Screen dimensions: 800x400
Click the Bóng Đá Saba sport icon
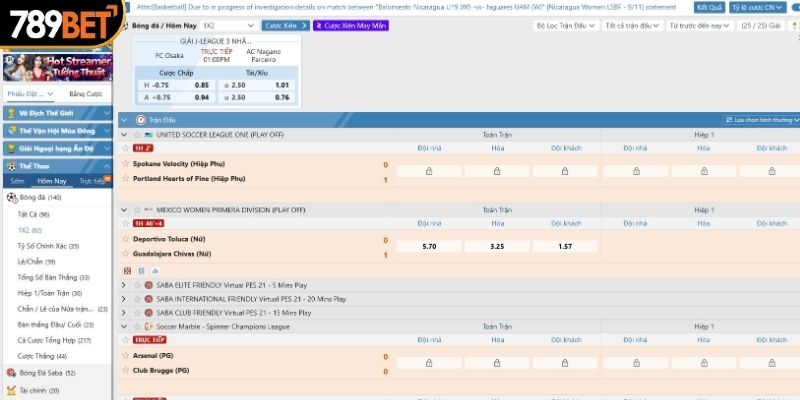(11, 372)
